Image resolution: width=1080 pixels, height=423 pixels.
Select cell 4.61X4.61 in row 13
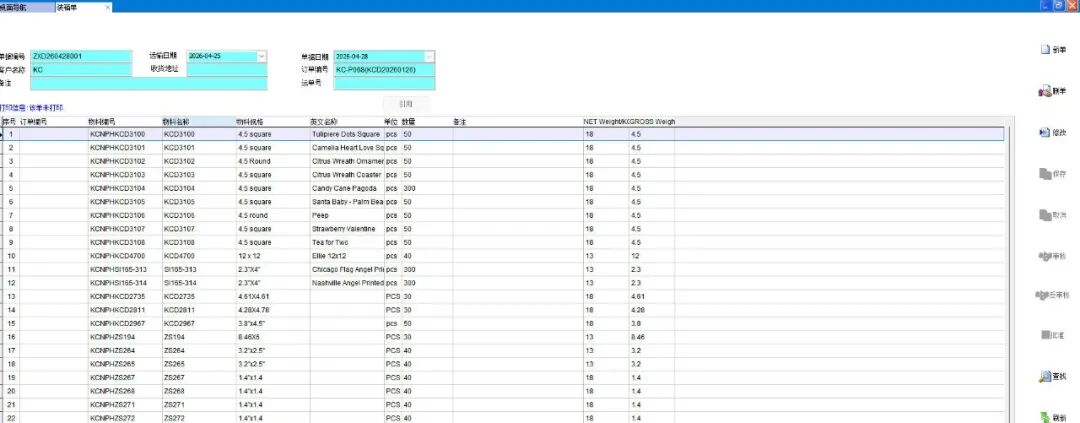[273, 296]
